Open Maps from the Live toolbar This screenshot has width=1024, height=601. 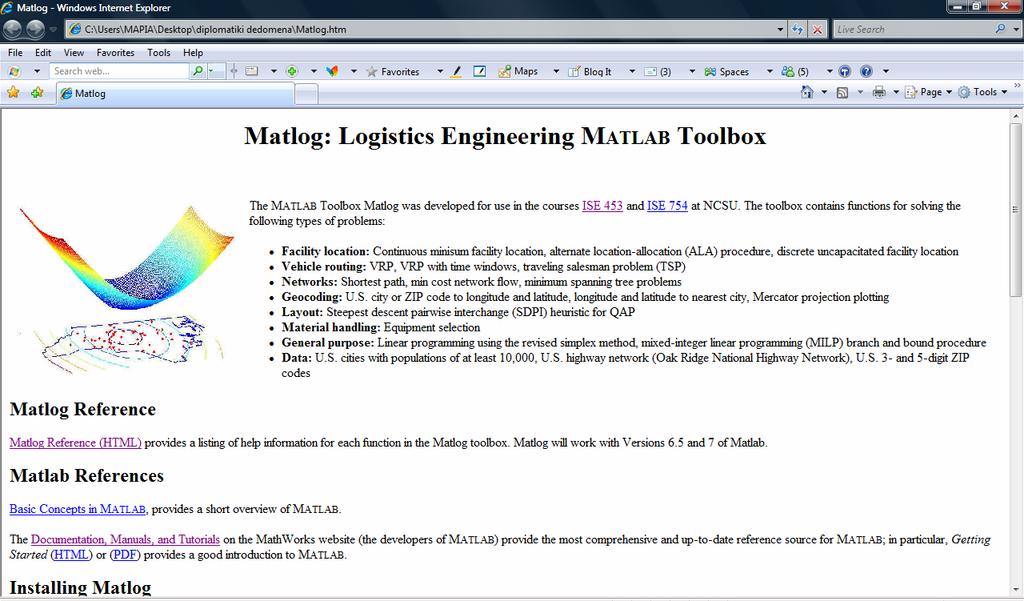(518, 71)
